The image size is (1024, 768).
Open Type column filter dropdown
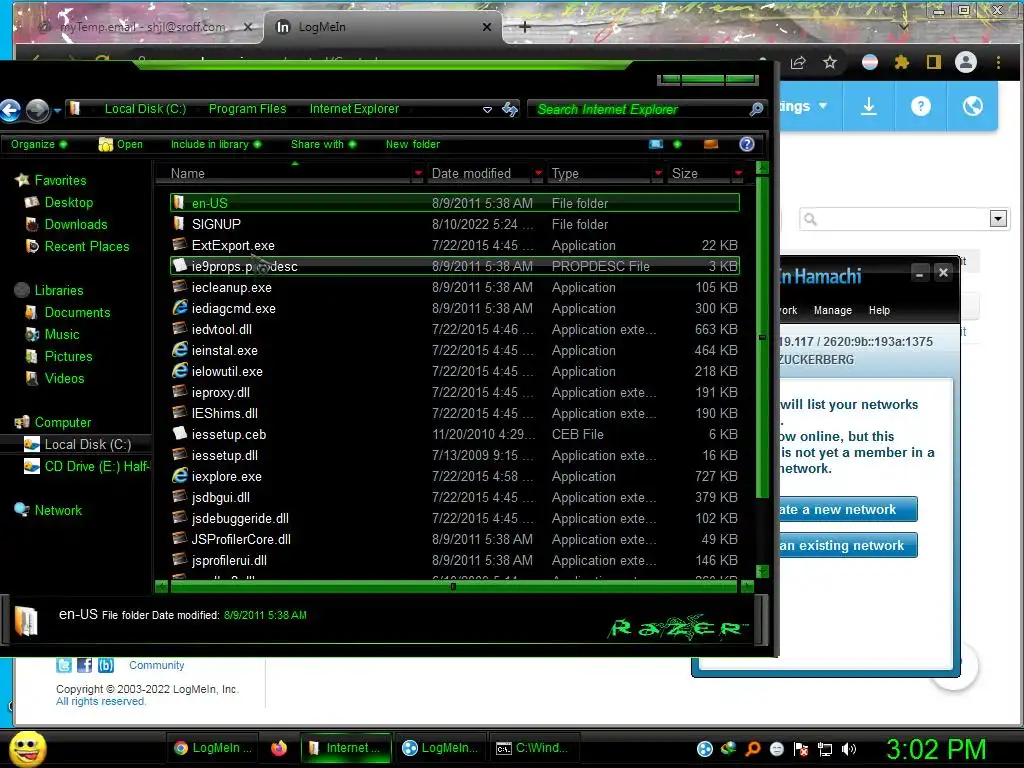tap(658, 173)
